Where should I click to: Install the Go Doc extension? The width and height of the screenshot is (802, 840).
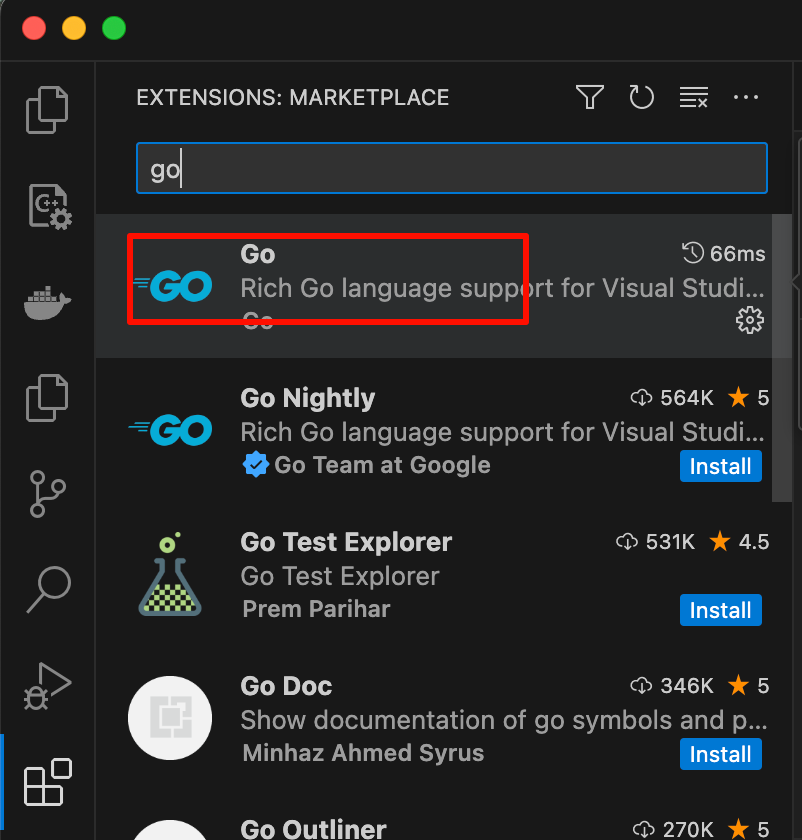pos(721,754)
